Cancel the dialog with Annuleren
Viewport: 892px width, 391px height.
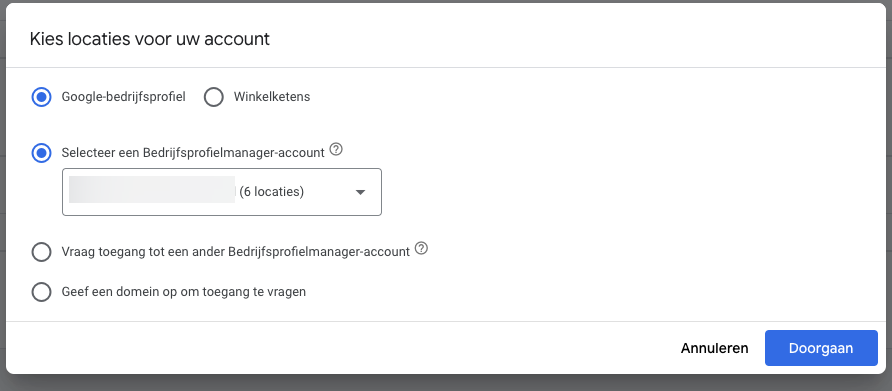715,348
